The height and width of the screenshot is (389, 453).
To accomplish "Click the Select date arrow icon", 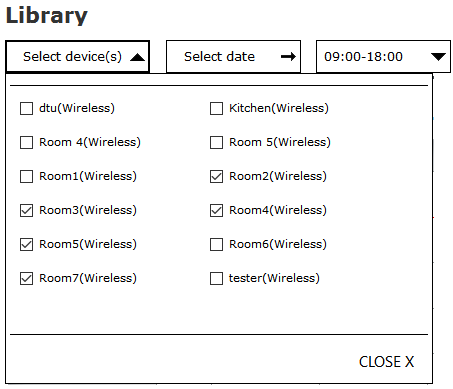I will click(x=288, y=57).
